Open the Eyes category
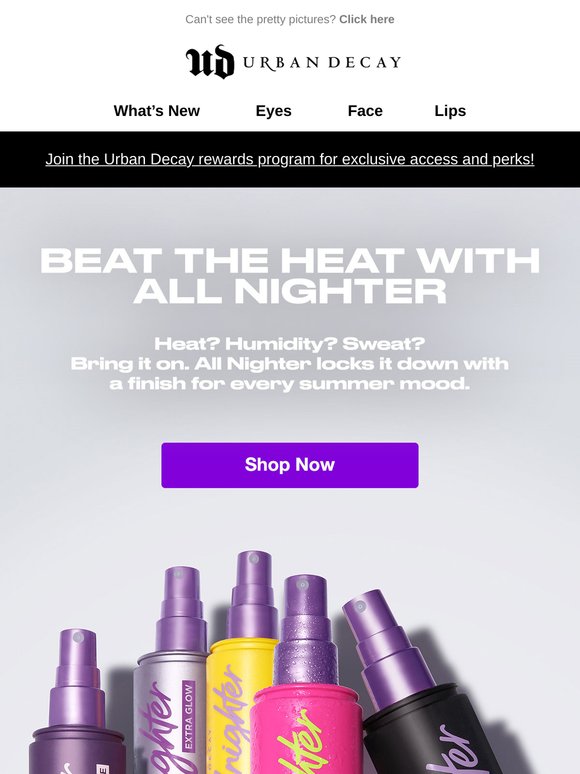The width and height of the screenshot is (580, 774). pyautogui.click(x=273, y=111)
